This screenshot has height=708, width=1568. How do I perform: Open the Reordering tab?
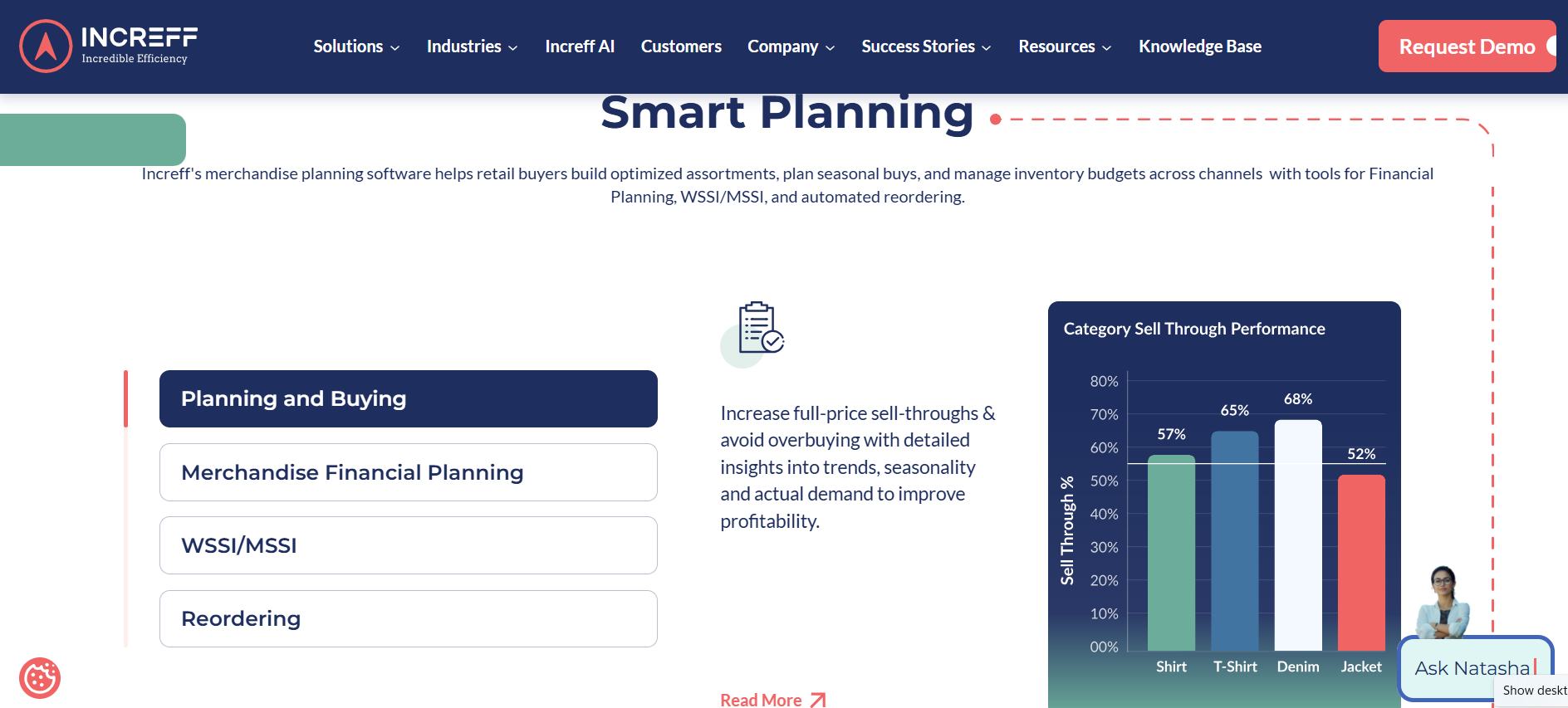(x=408, y=618)
